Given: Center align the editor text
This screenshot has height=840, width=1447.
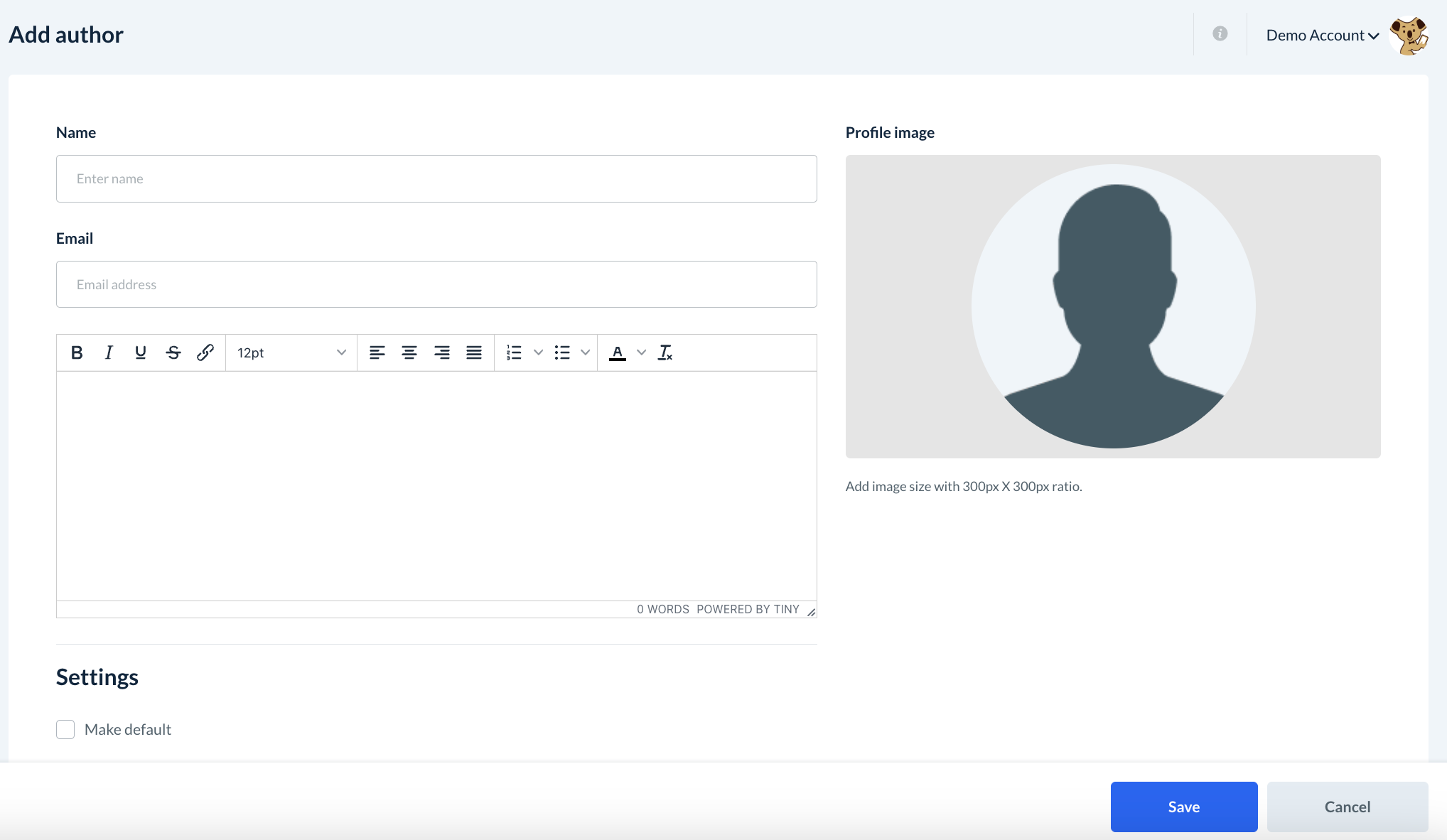Looking at the screenshot, I should coord(409,352).
